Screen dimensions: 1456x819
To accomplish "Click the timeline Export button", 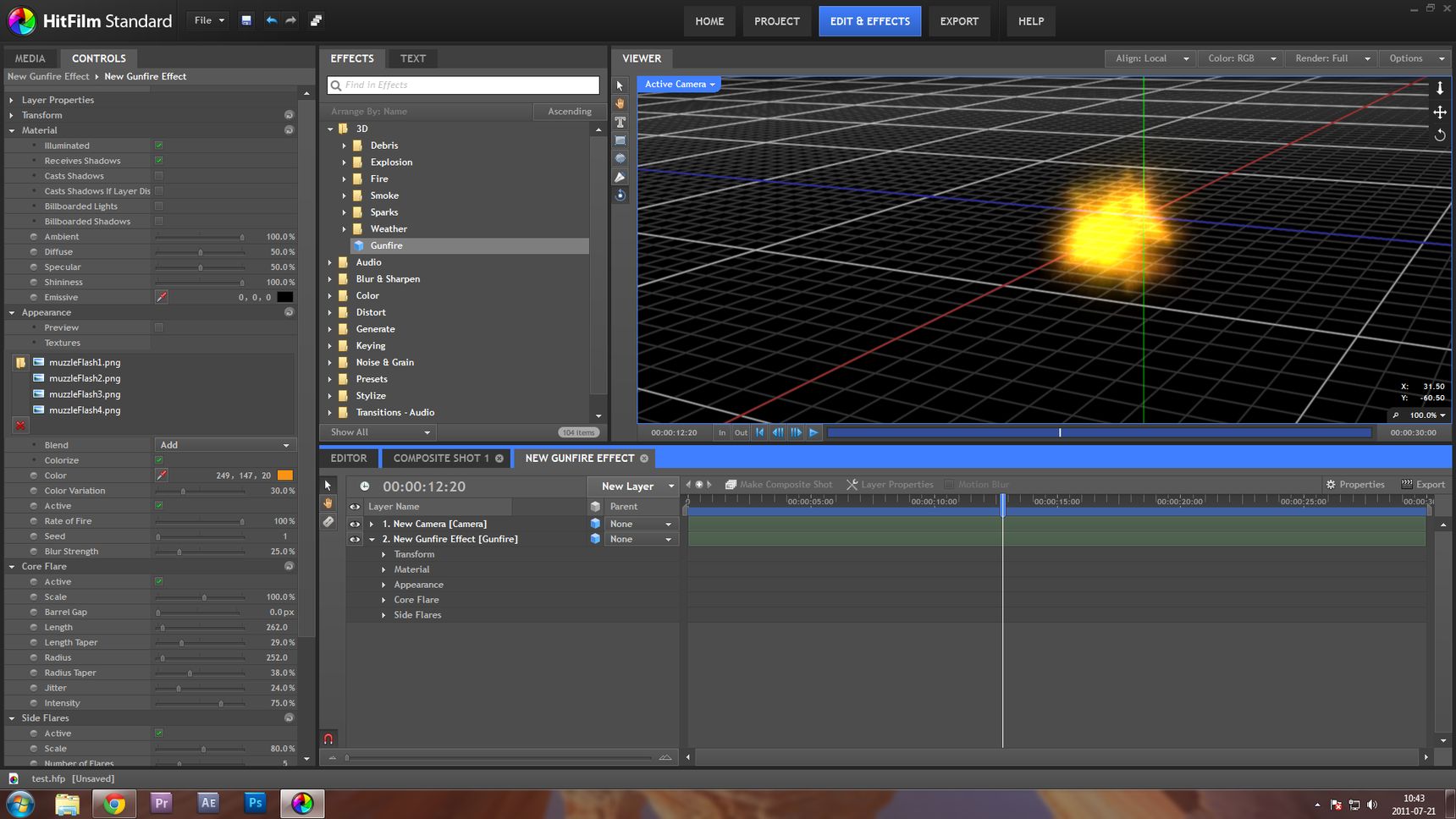I will (x=1423, y=485).
